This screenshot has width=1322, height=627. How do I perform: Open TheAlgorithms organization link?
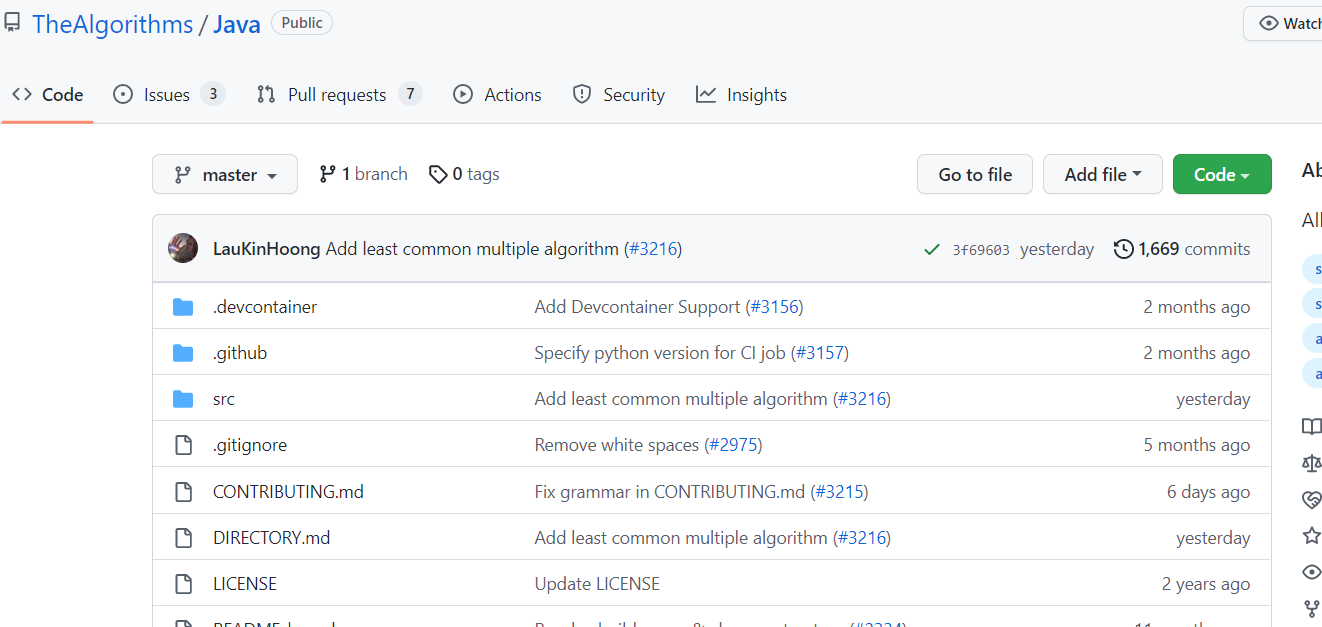point(113,24)
